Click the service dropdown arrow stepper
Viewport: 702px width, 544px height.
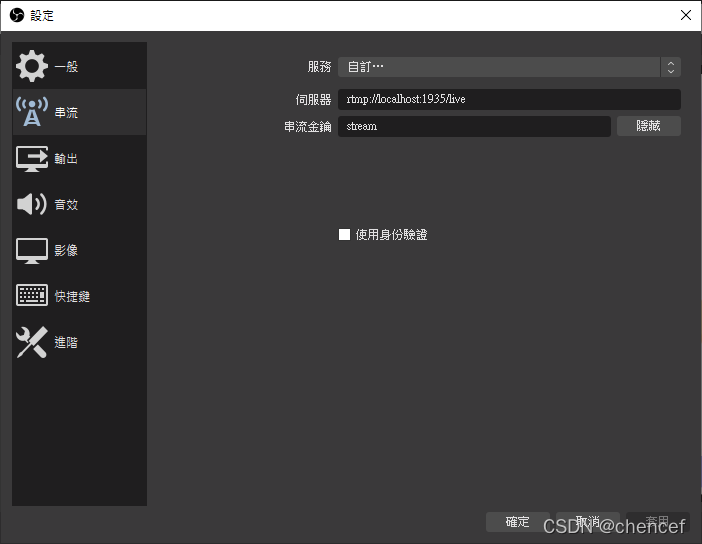coord(671,67)
